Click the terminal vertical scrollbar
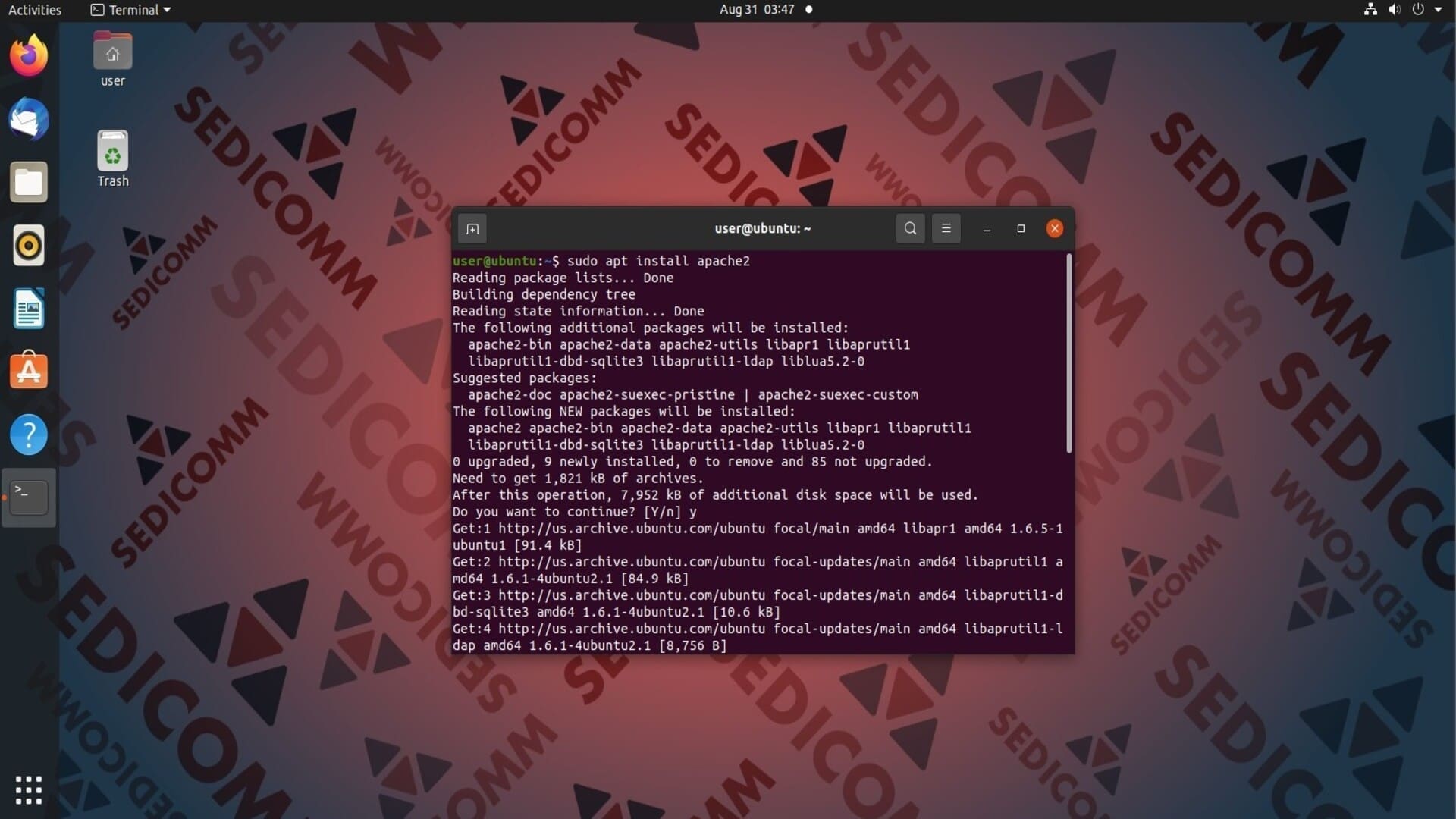This screenshot has width=1456, height=819. pos(1068,353)
